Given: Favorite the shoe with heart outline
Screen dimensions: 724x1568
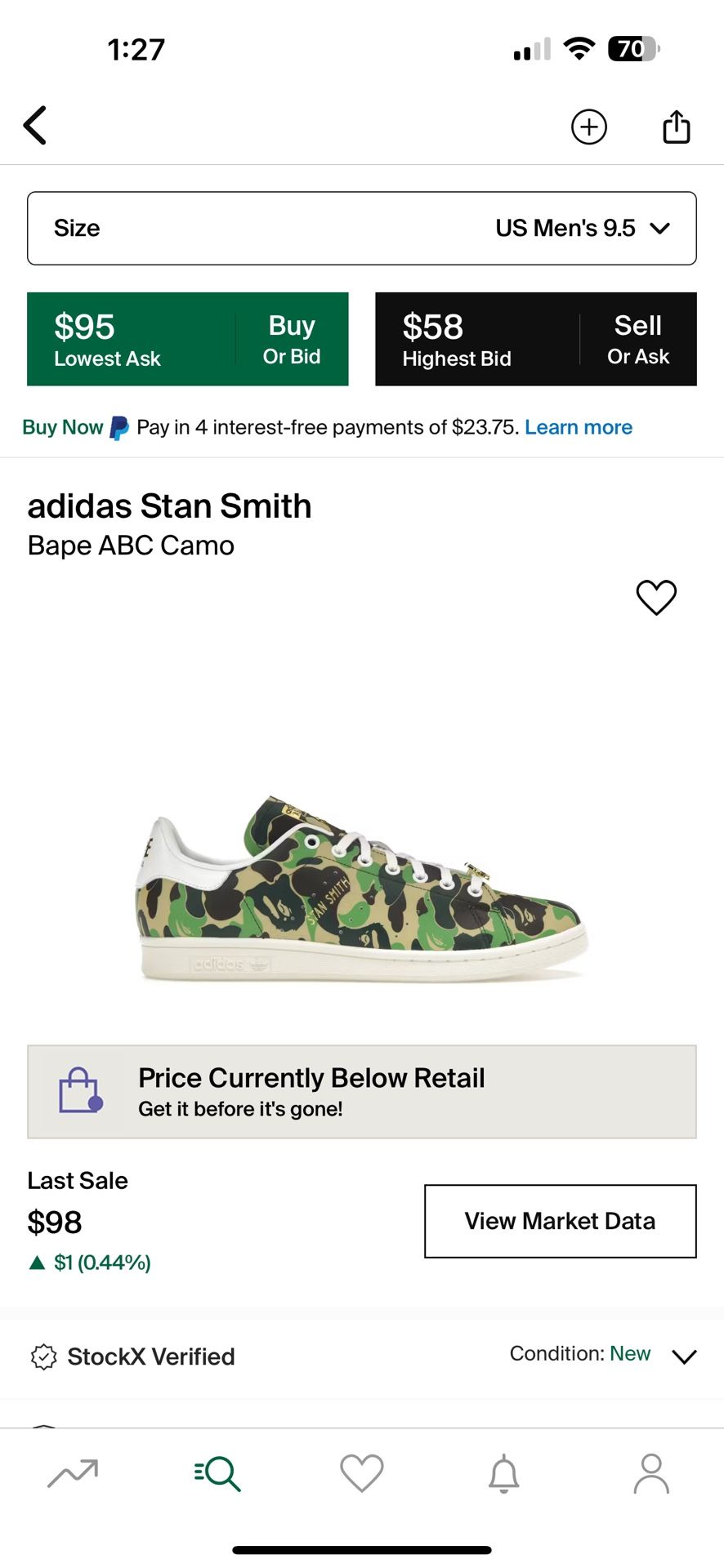Looking at the screenshot, I should (656, 597).
